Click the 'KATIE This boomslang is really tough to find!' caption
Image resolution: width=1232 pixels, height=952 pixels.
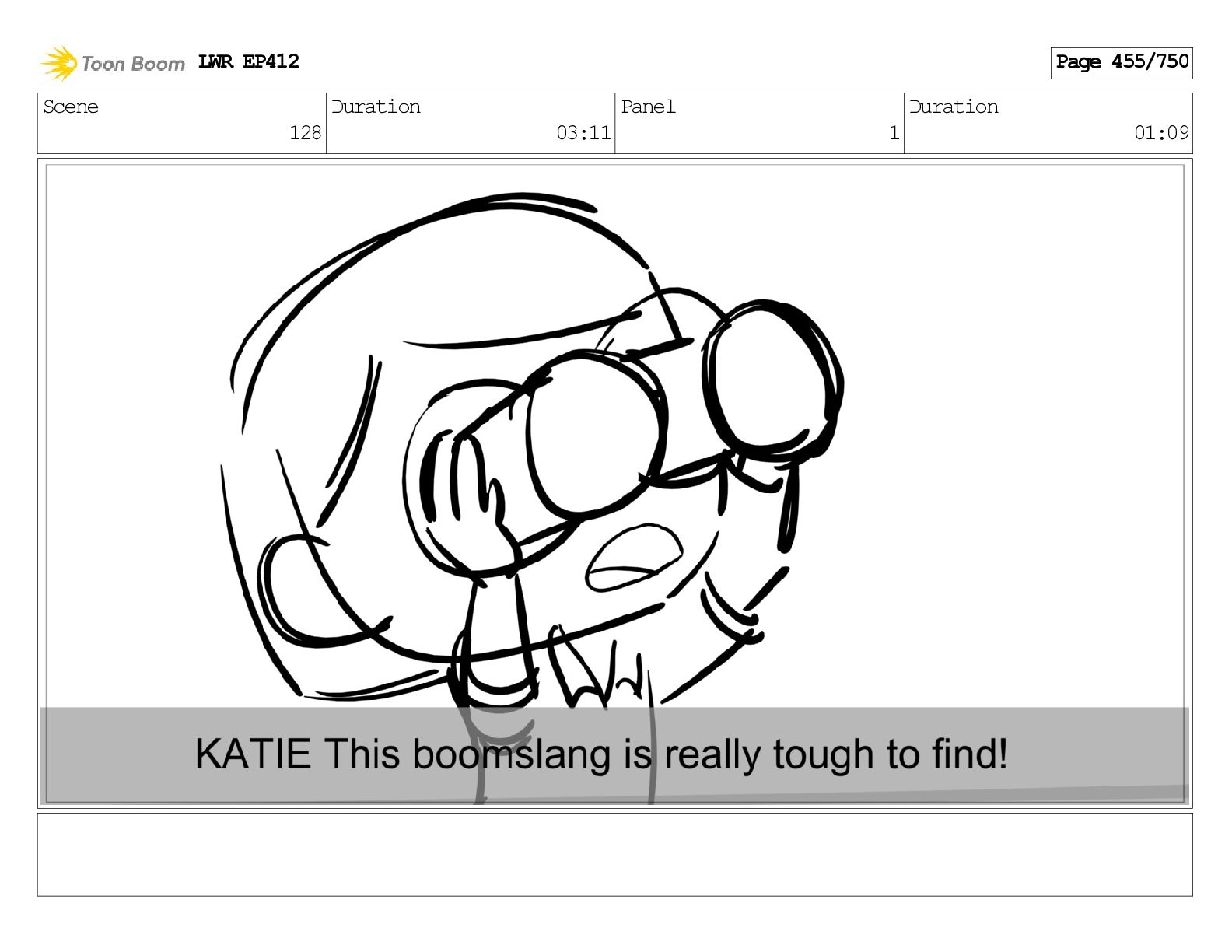(x=600, y=754)
